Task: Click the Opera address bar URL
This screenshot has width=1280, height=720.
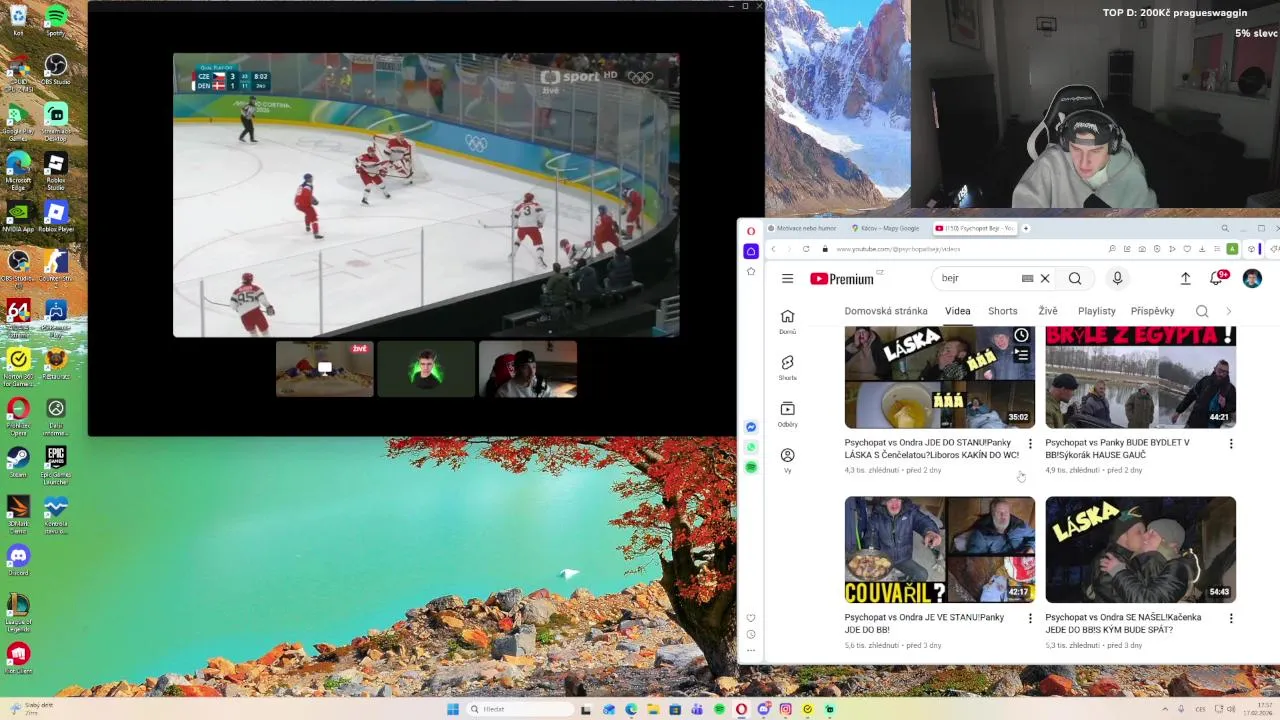Action: (x=897, y=249)
